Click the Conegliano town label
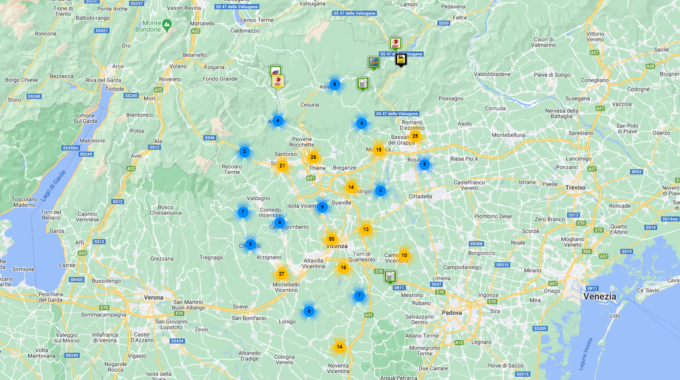Viewport: 680px width, 380px height. pyautogui.click(x=594, y=80)
